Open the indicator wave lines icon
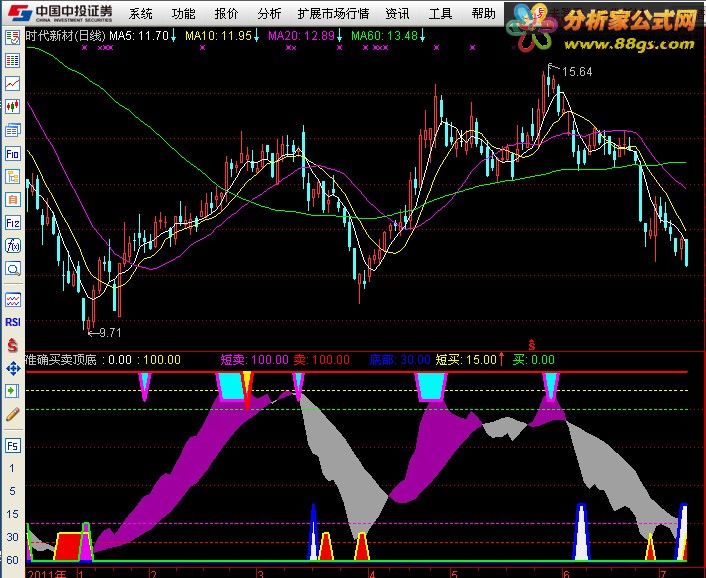This screenshot has width=706, height=578. click(x=13, y=299)
